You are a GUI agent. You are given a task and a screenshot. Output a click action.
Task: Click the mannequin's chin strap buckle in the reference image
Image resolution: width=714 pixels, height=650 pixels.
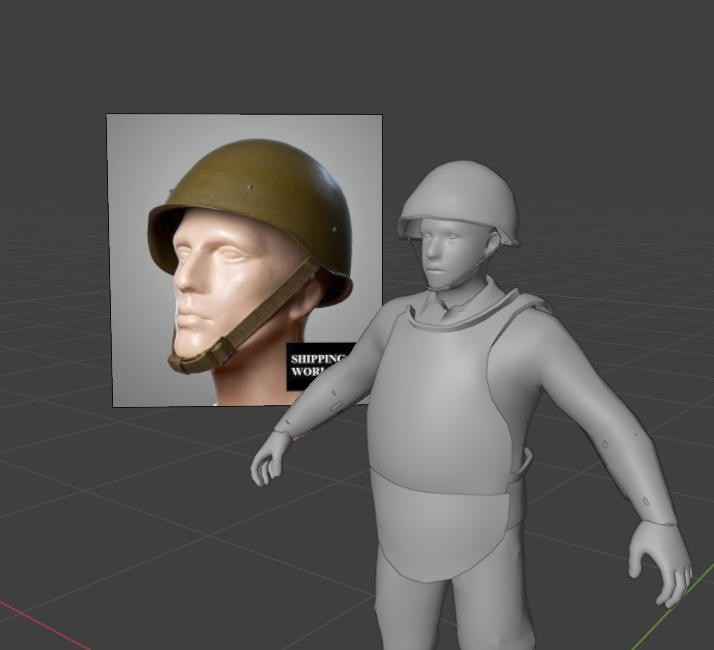pyautogui.click(x=222, y=351)
